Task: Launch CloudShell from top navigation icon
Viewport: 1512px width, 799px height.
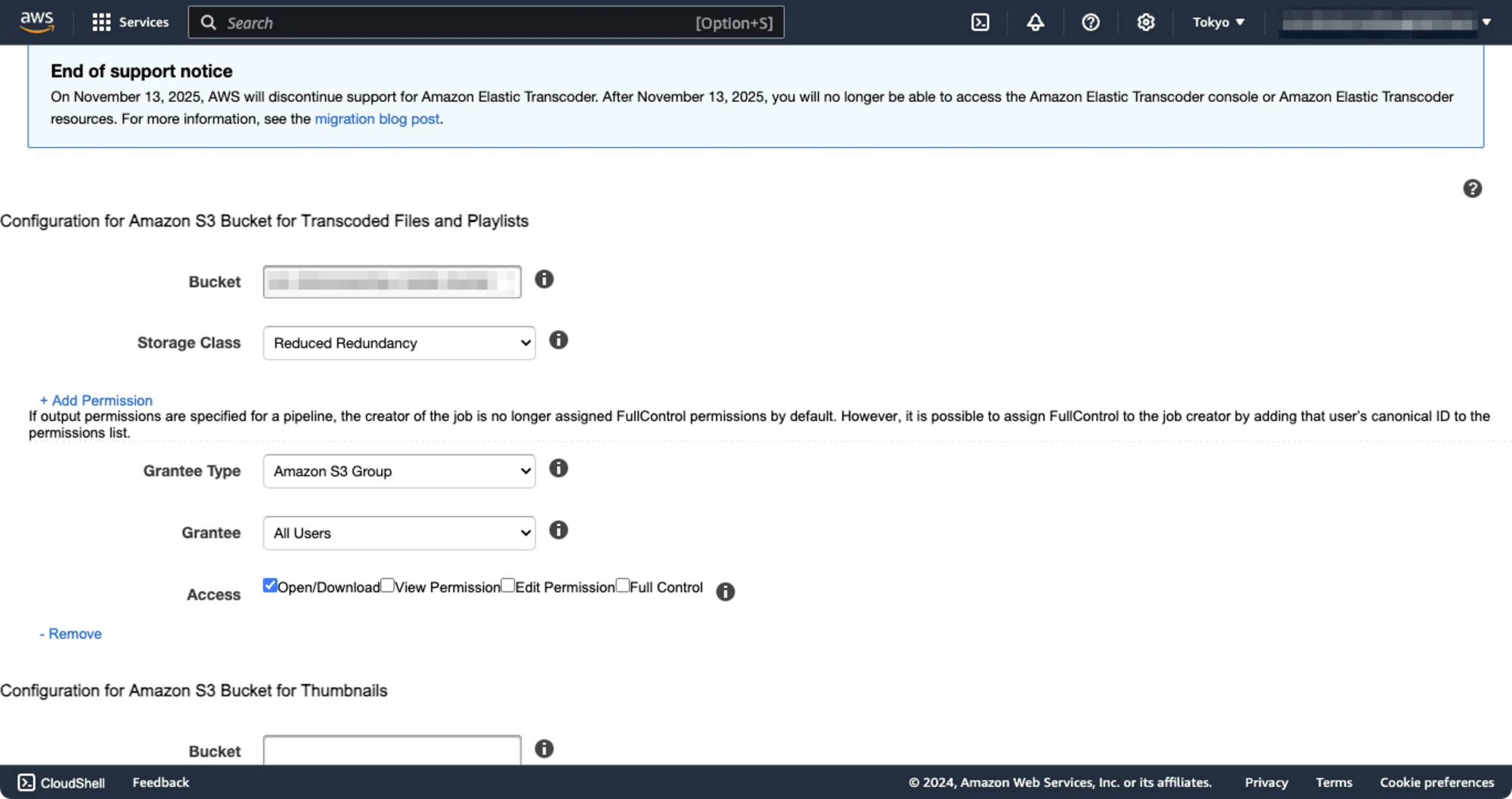Action: click(x=980, y=22)
